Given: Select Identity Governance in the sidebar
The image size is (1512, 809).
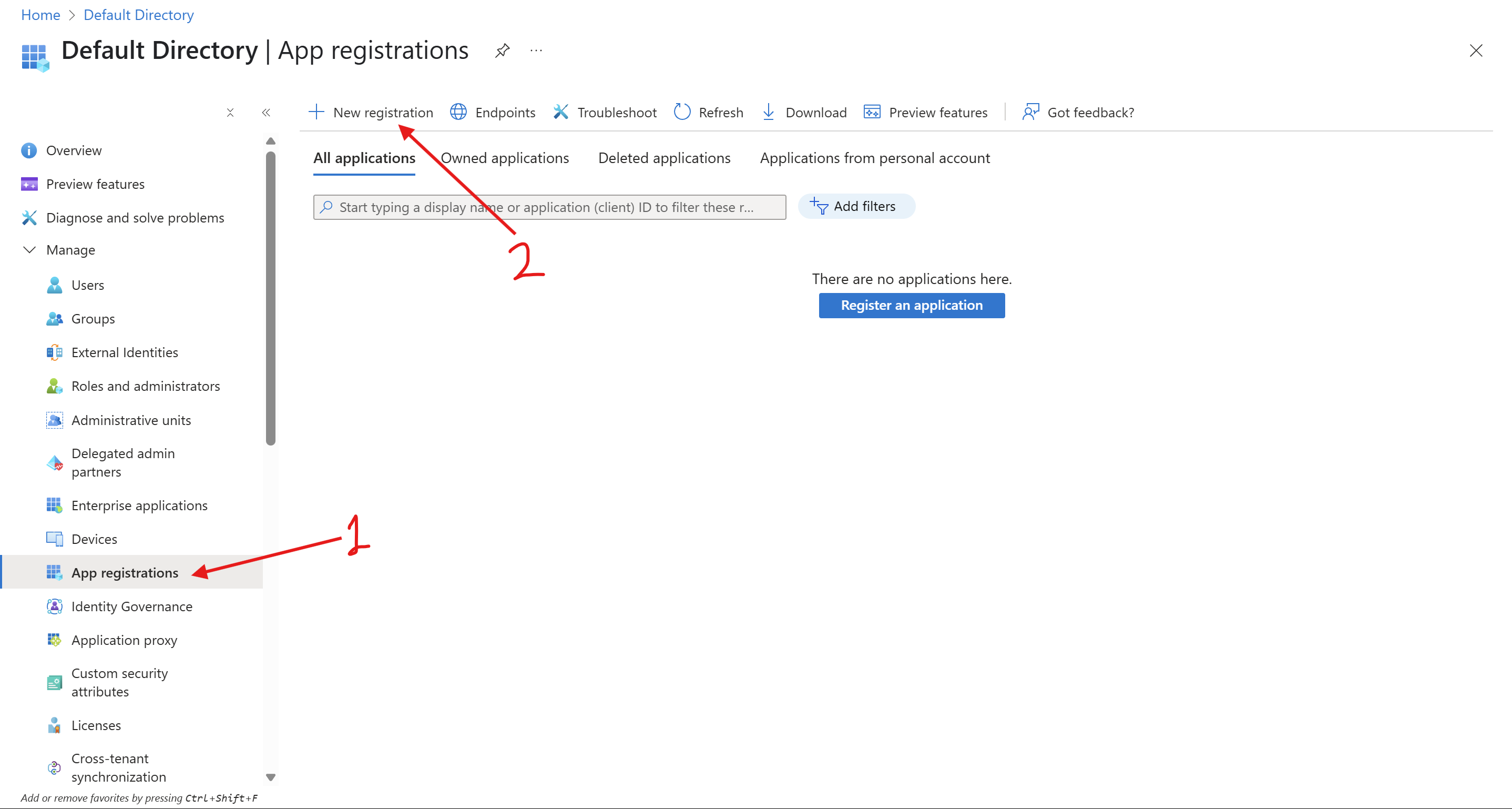Looking at the screenshot, I should pos(132,606).
